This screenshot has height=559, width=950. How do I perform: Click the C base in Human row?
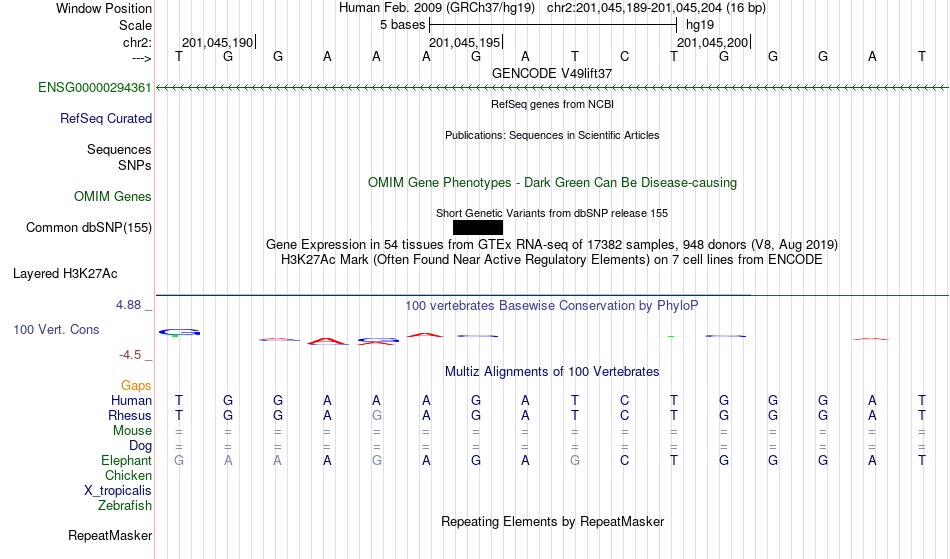624,400
